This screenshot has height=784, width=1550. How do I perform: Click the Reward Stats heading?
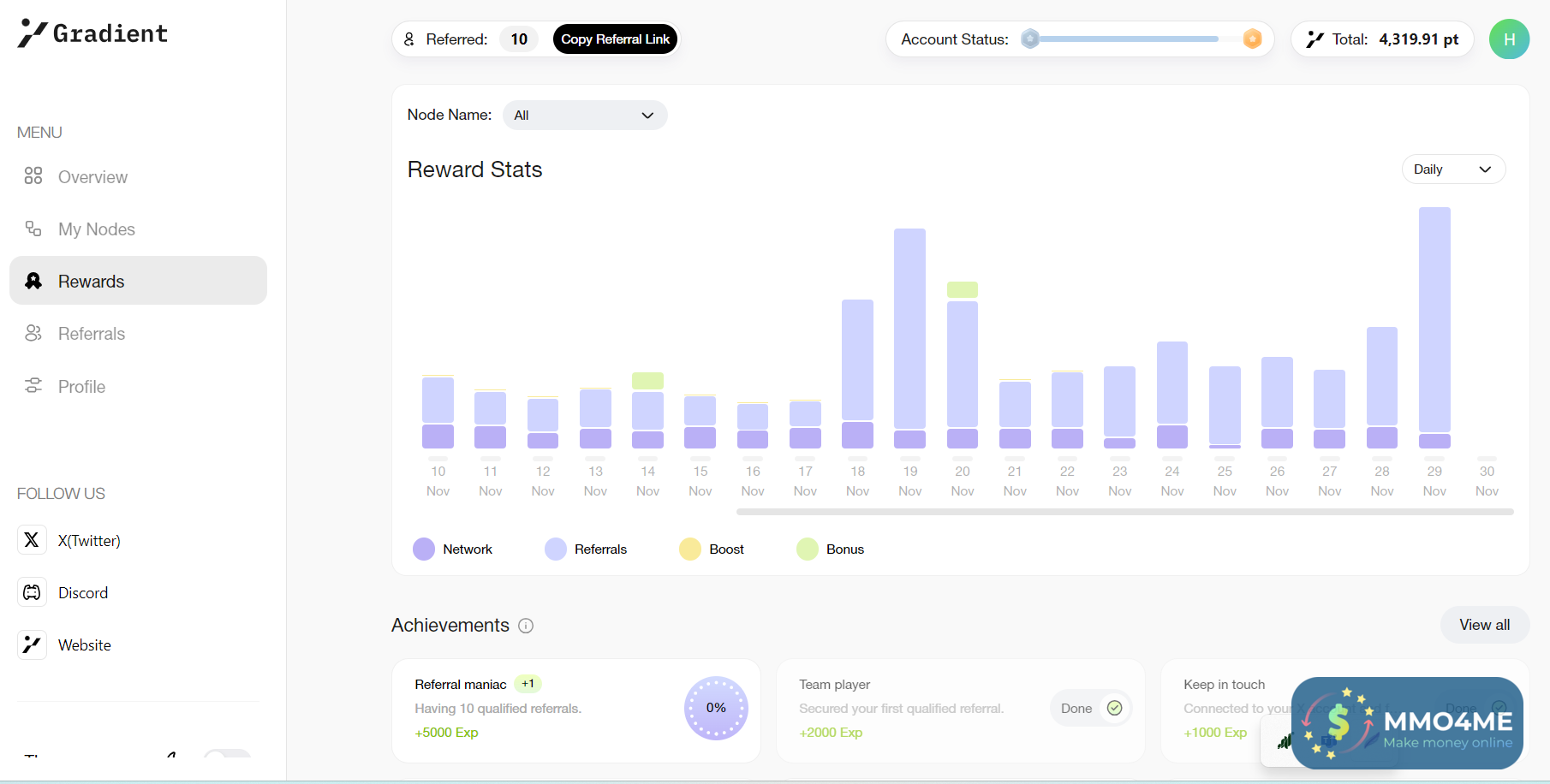click(x=474, y=169)
